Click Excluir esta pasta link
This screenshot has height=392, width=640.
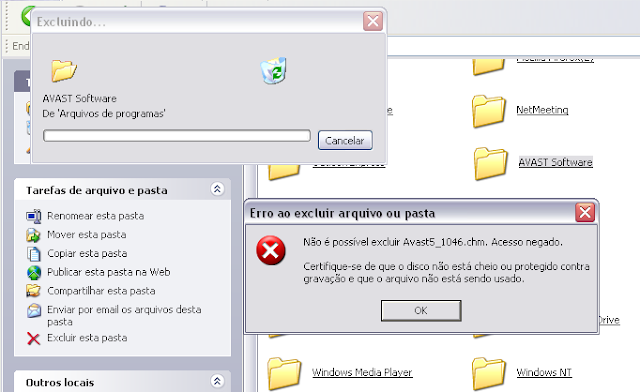[87, 338]
